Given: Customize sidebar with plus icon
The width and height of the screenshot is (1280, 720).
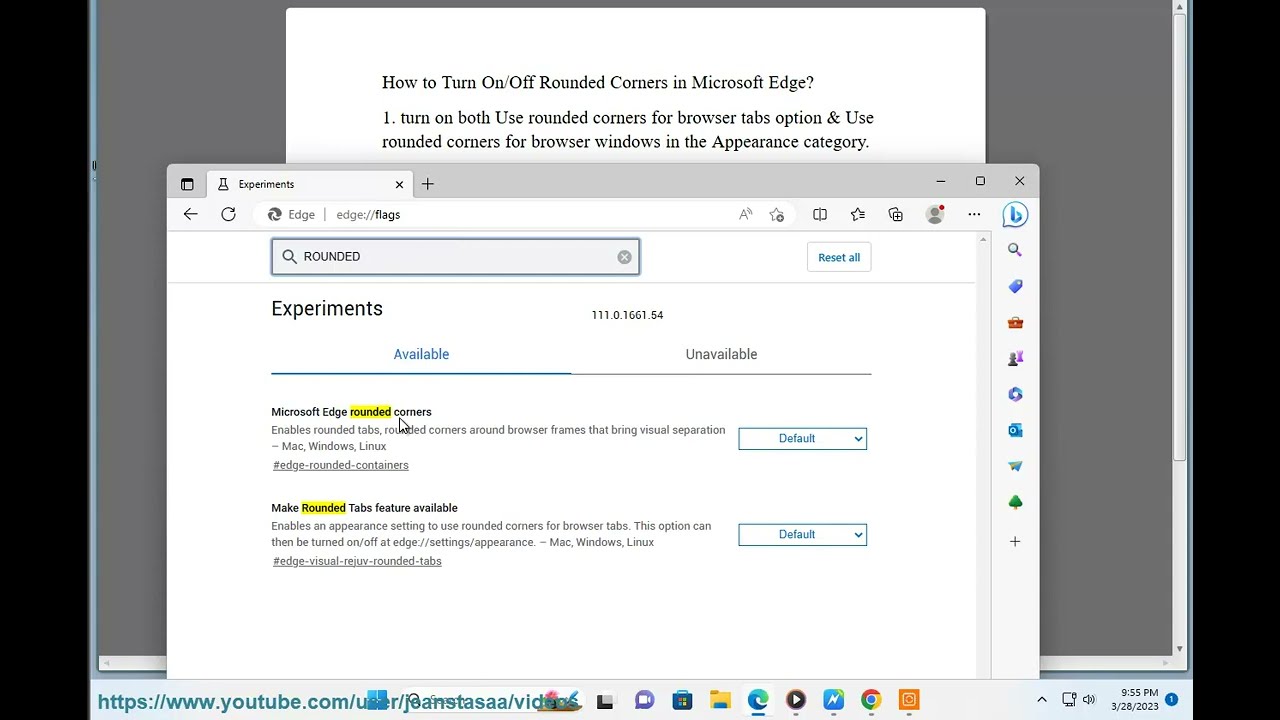Looking at the screenshot, I should point(1015,542).
